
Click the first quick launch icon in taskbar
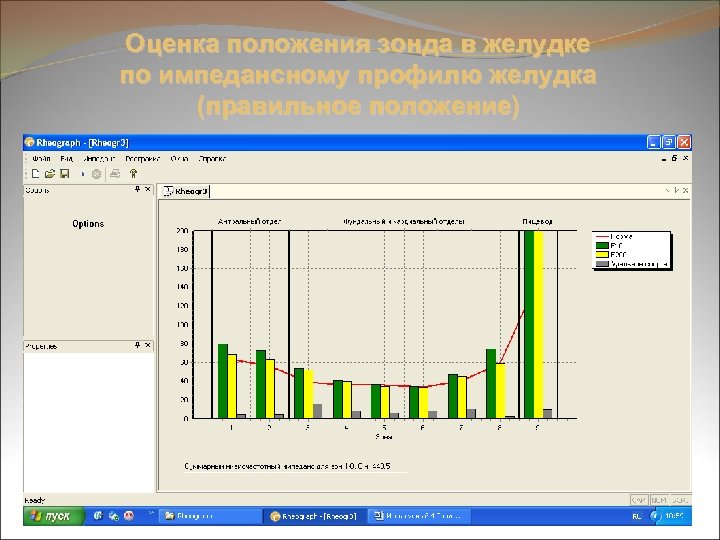pos(98,516)
